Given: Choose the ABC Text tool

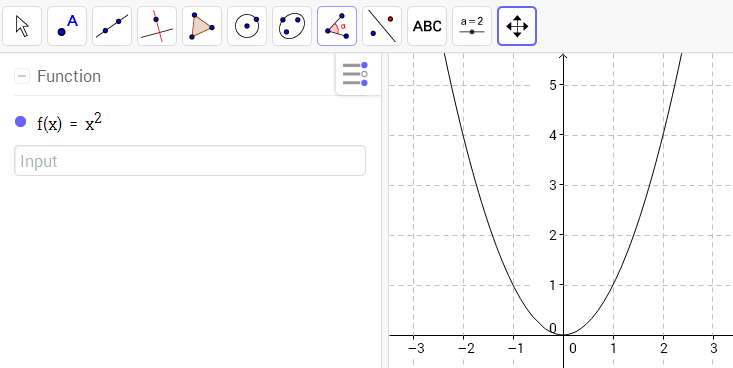Looking at the screenshot, I should click(427, 26).
